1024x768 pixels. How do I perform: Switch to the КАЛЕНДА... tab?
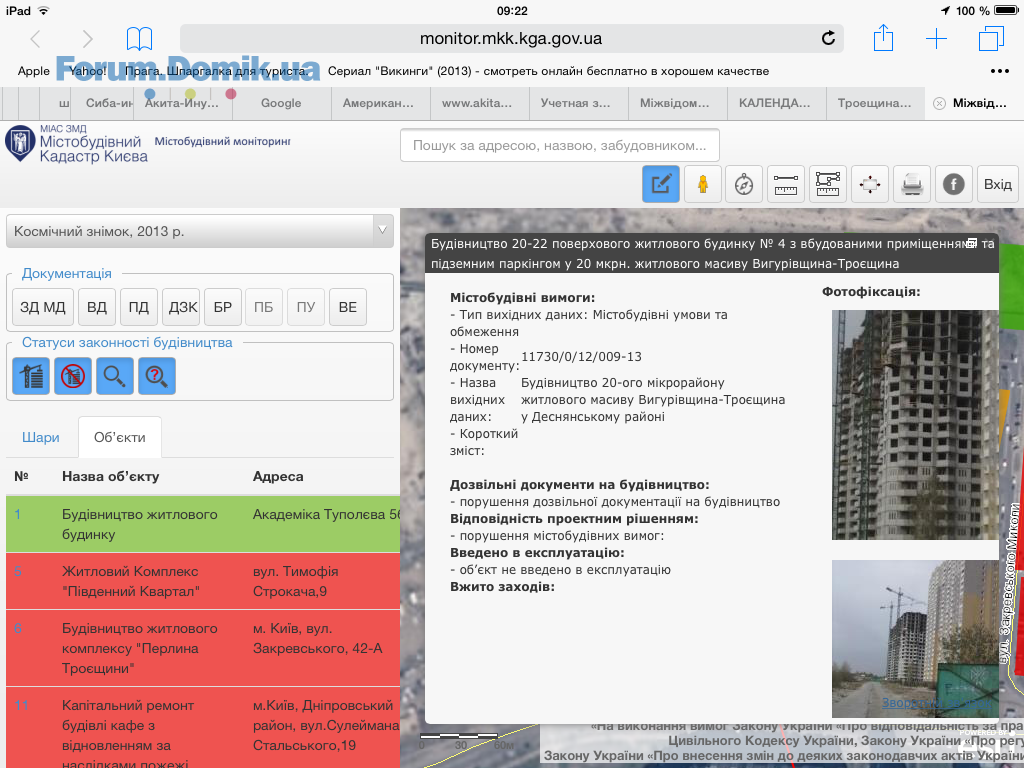[x=775, y=103]
